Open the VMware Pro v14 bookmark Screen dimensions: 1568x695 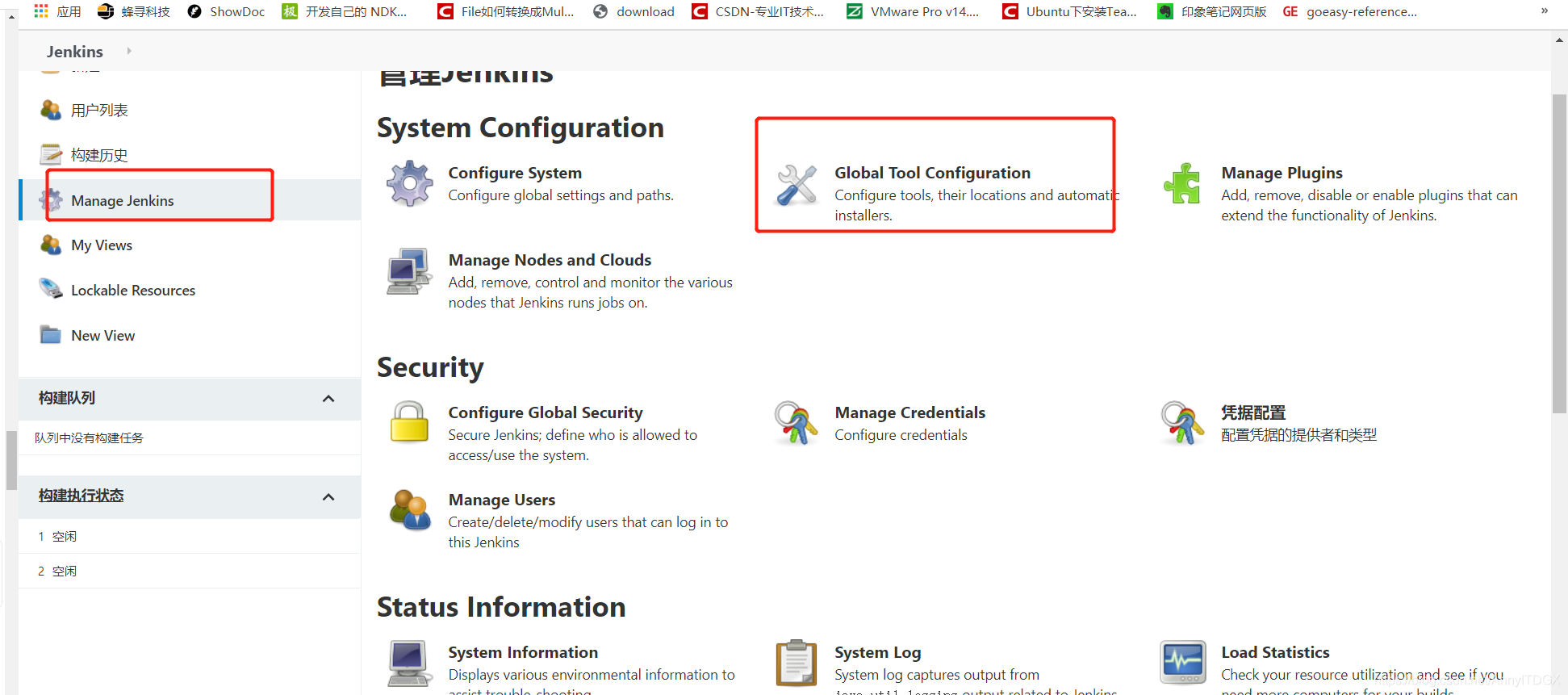point(913,11)
